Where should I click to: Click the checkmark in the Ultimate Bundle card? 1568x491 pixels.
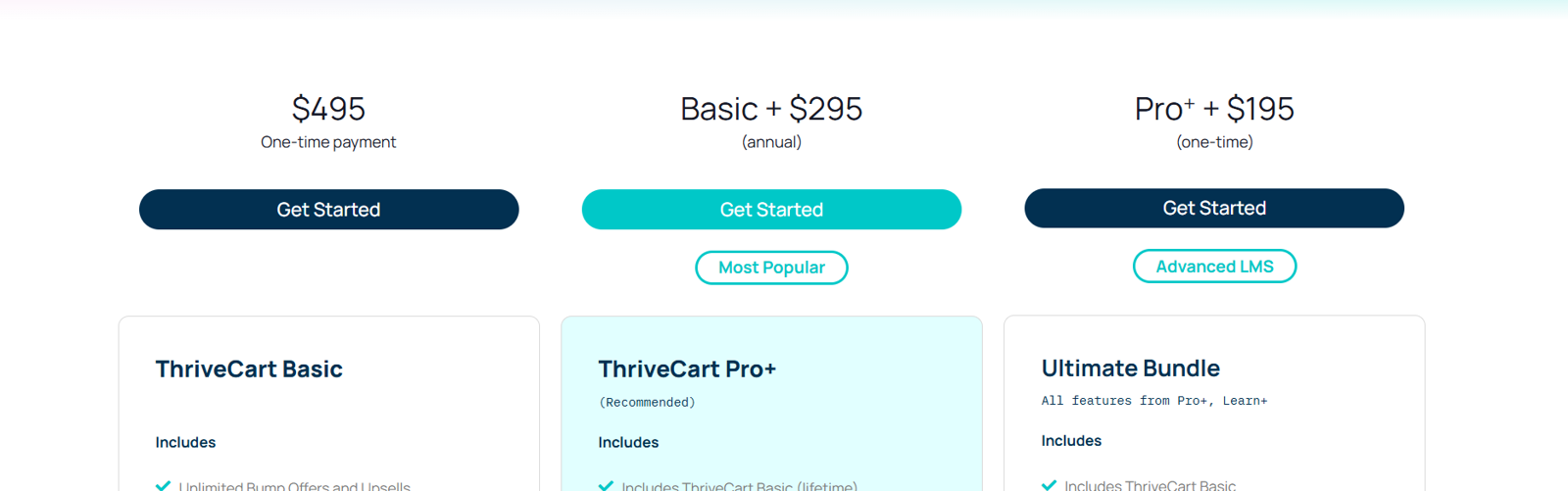[x=1049, y=484]
